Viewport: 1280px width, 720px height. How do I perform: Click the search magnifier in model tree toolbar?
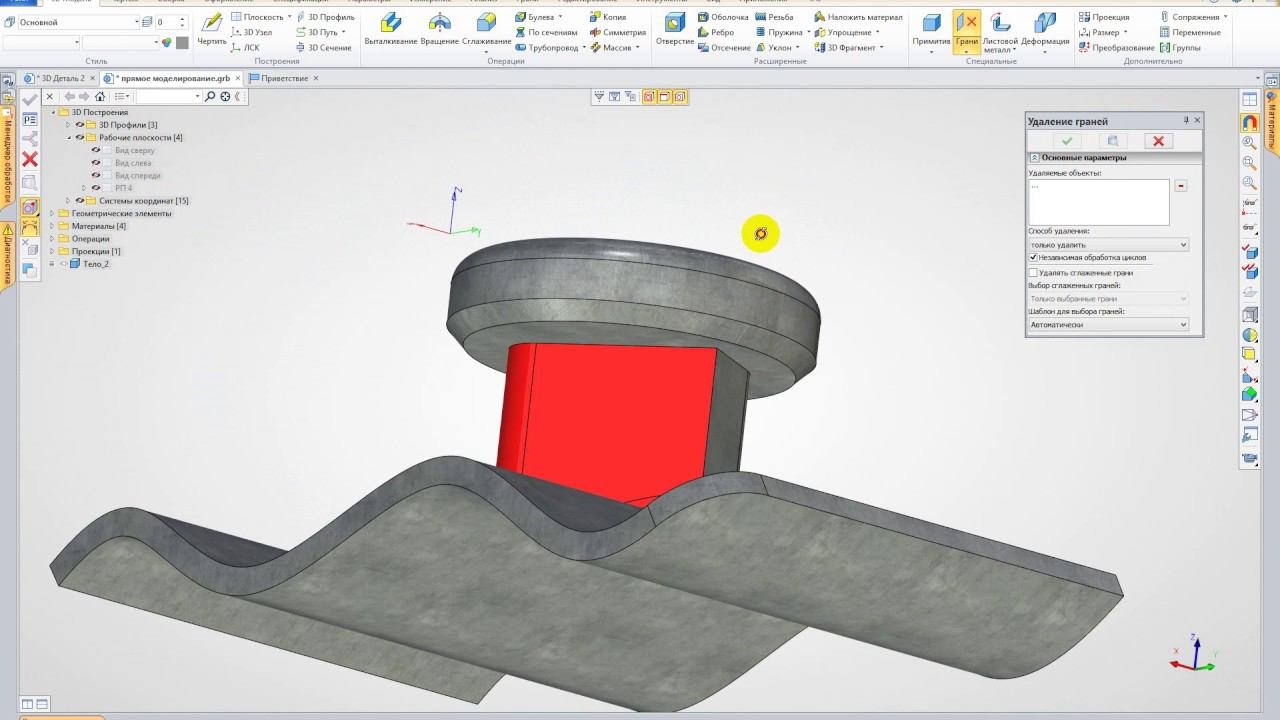(210, 96)
